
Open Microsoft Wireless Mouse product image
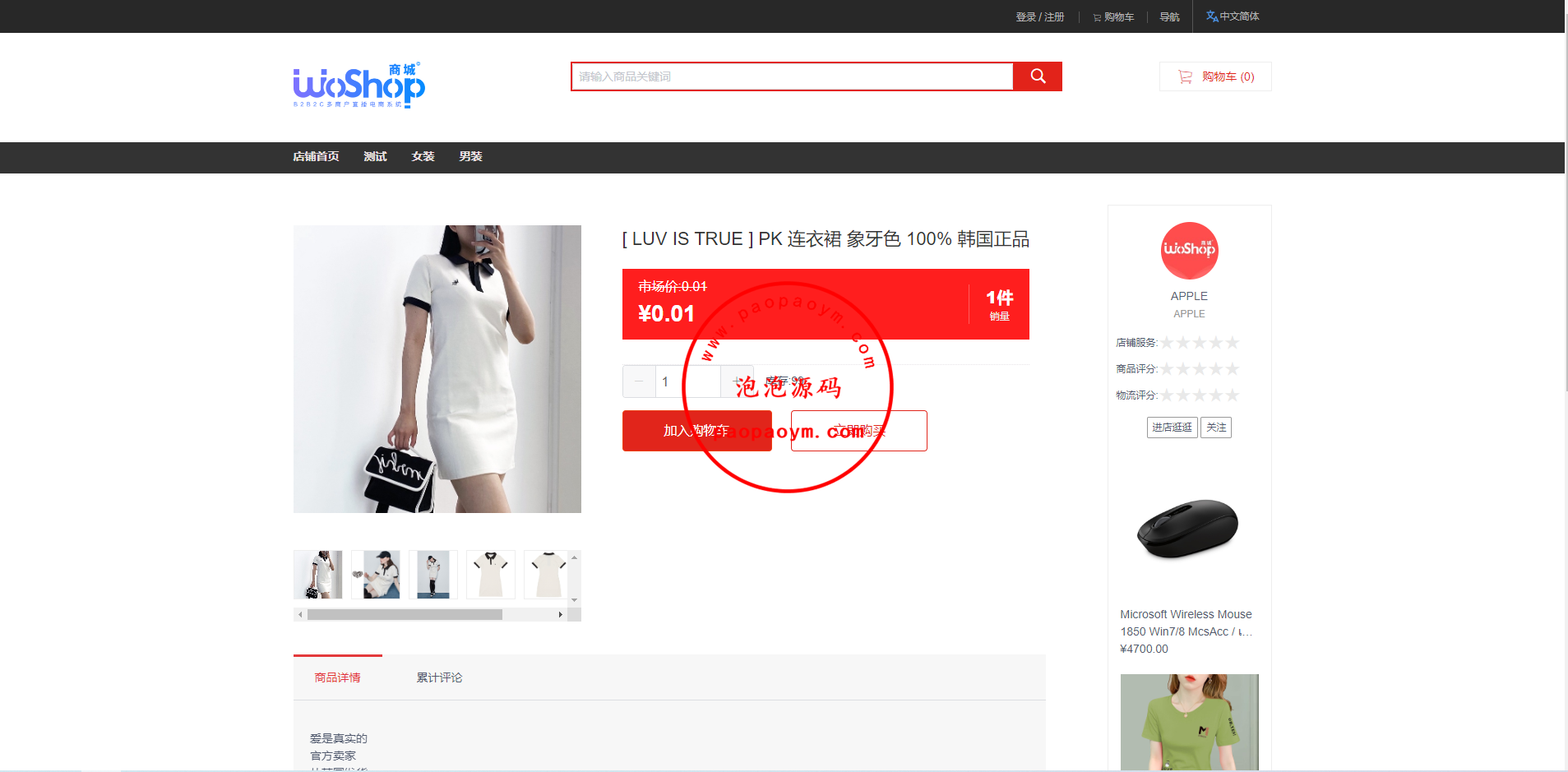(1188, 529)
